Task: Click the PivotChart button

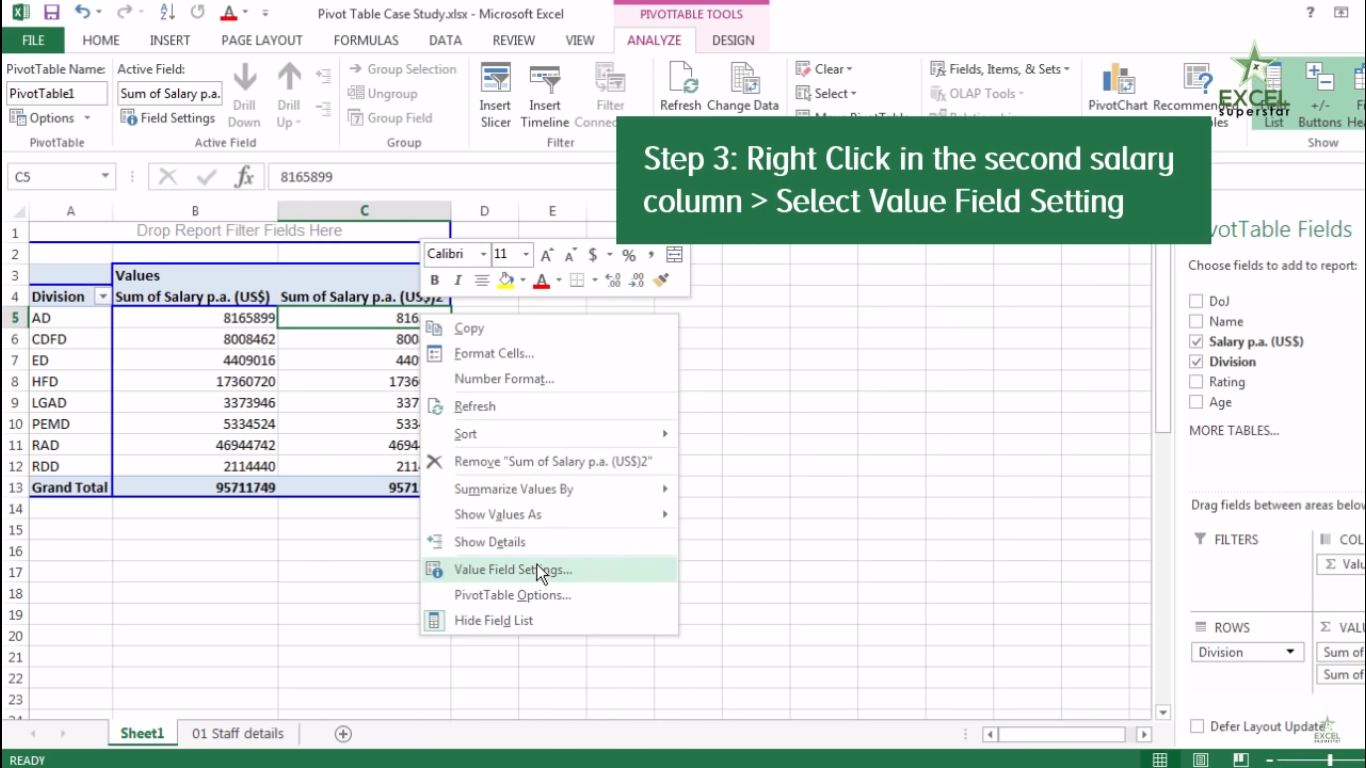Action: click(1118, 88)
